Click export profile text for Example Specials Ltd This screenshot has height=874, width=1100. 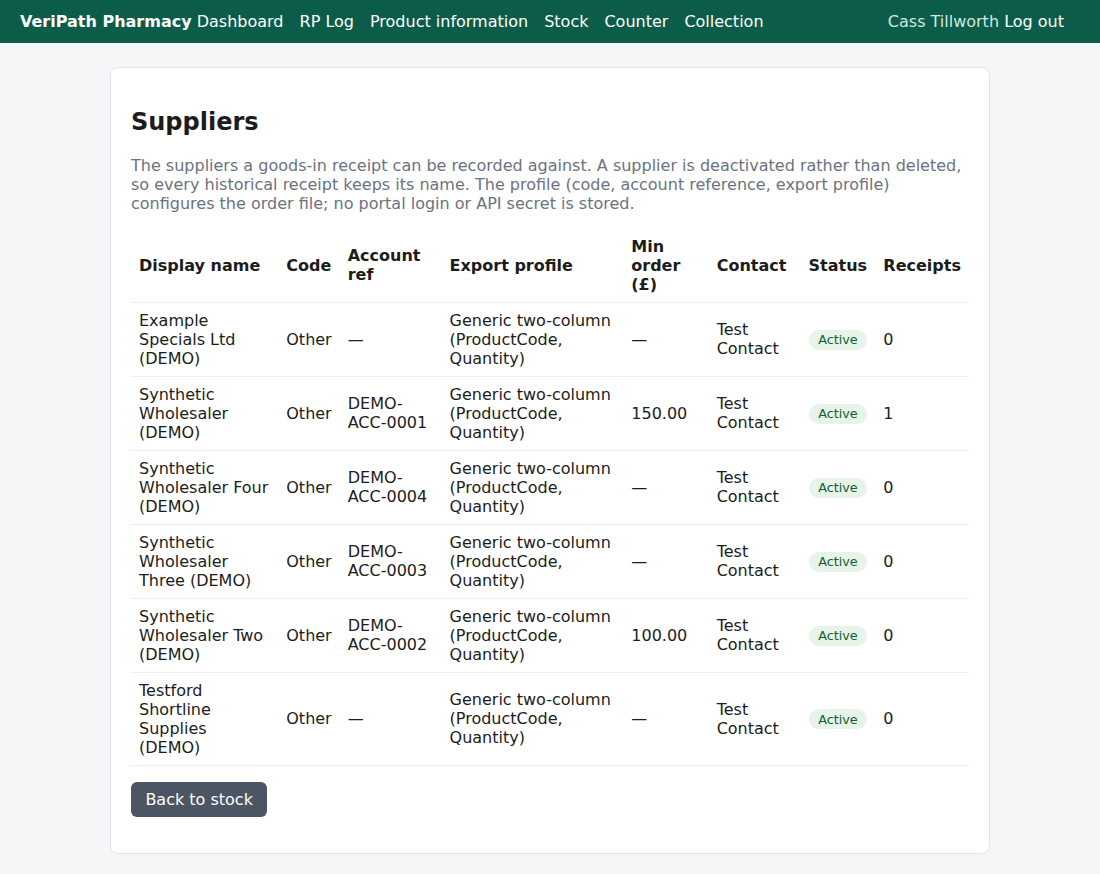pyautogui.click(x=530, y=339)
